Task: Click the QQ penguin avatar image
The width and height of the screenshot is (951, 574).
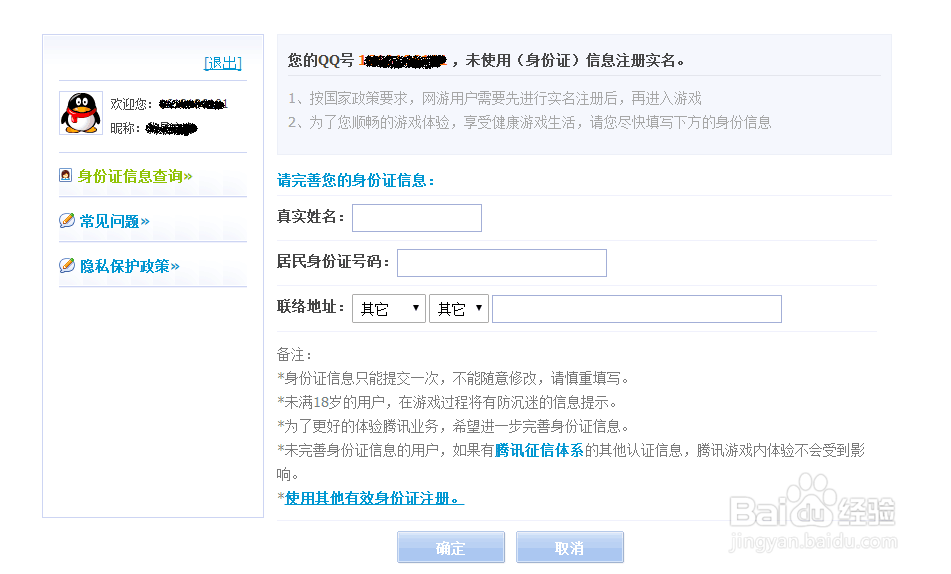Action: 81,113
